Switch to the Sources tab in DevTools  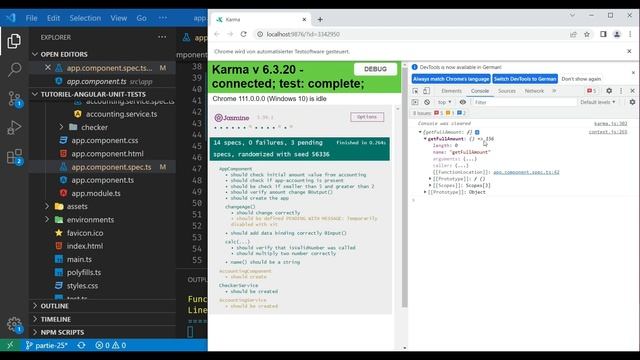(x=507, y=91)
